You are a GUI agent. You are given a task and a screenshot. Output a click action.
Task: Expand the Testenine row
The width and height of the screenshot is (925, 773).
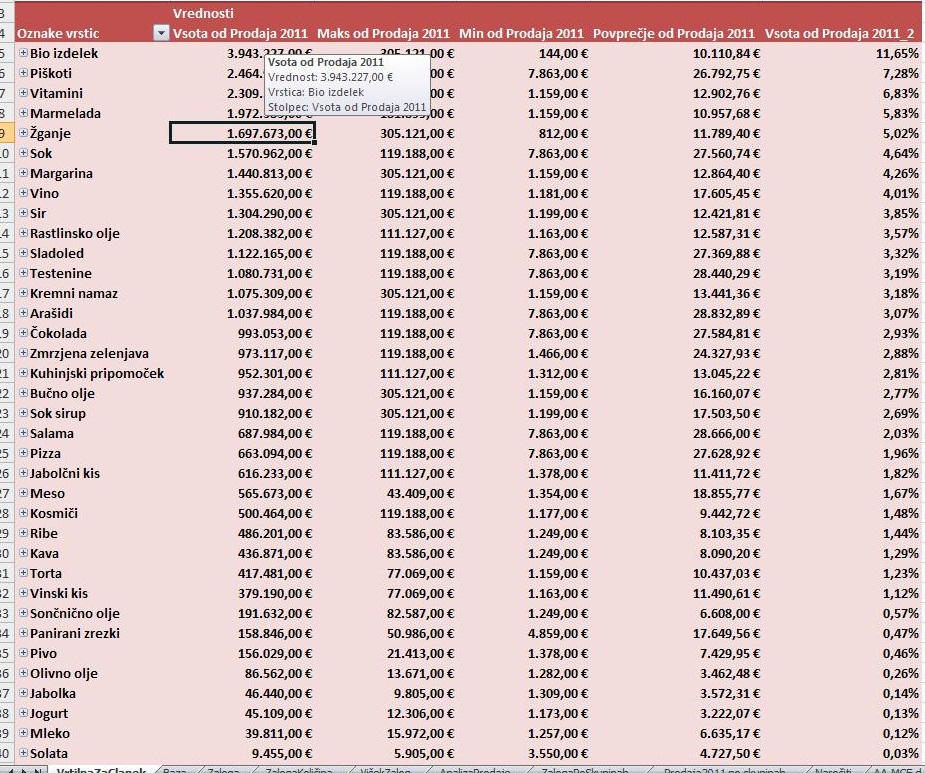click(23, 273)
